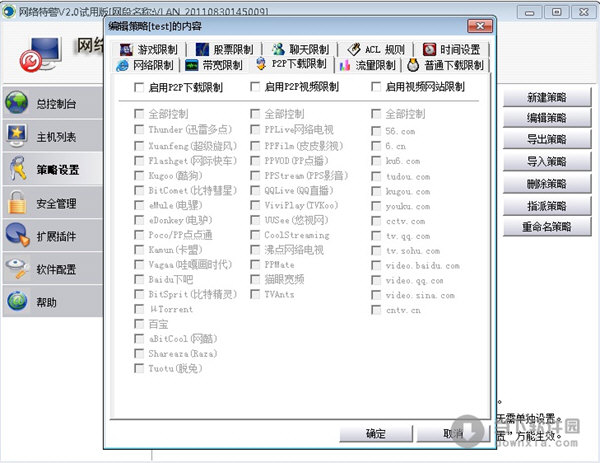This screenshot has height=463, width=600.
Task: Enable 启用视频网站限制 checkbox
Action: click(376, 87)
